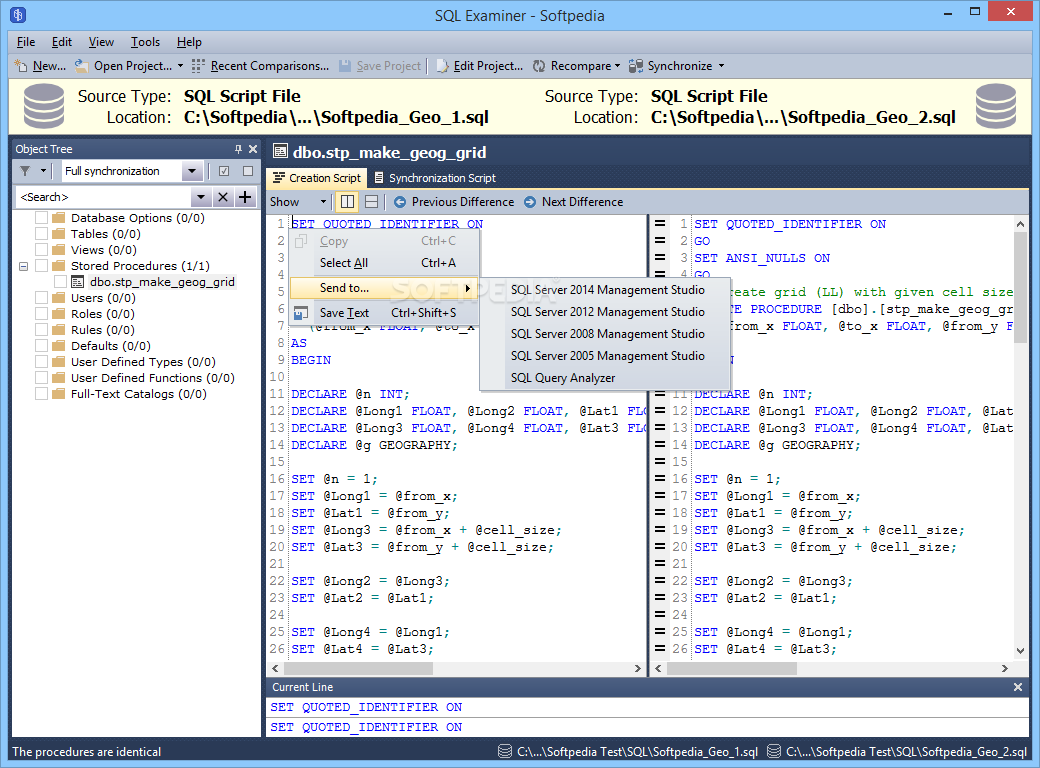
Task: Check the dbo.stp_make_geog_grid checkbox
Action: [x=60, y=282]
